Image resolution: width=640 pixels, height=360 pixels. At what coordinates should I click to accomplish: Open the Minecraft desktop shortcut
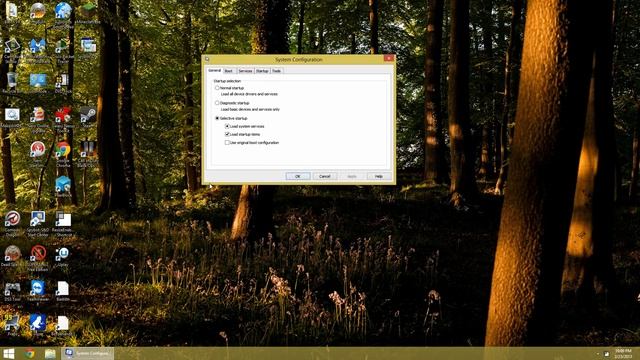pos(88,13)
